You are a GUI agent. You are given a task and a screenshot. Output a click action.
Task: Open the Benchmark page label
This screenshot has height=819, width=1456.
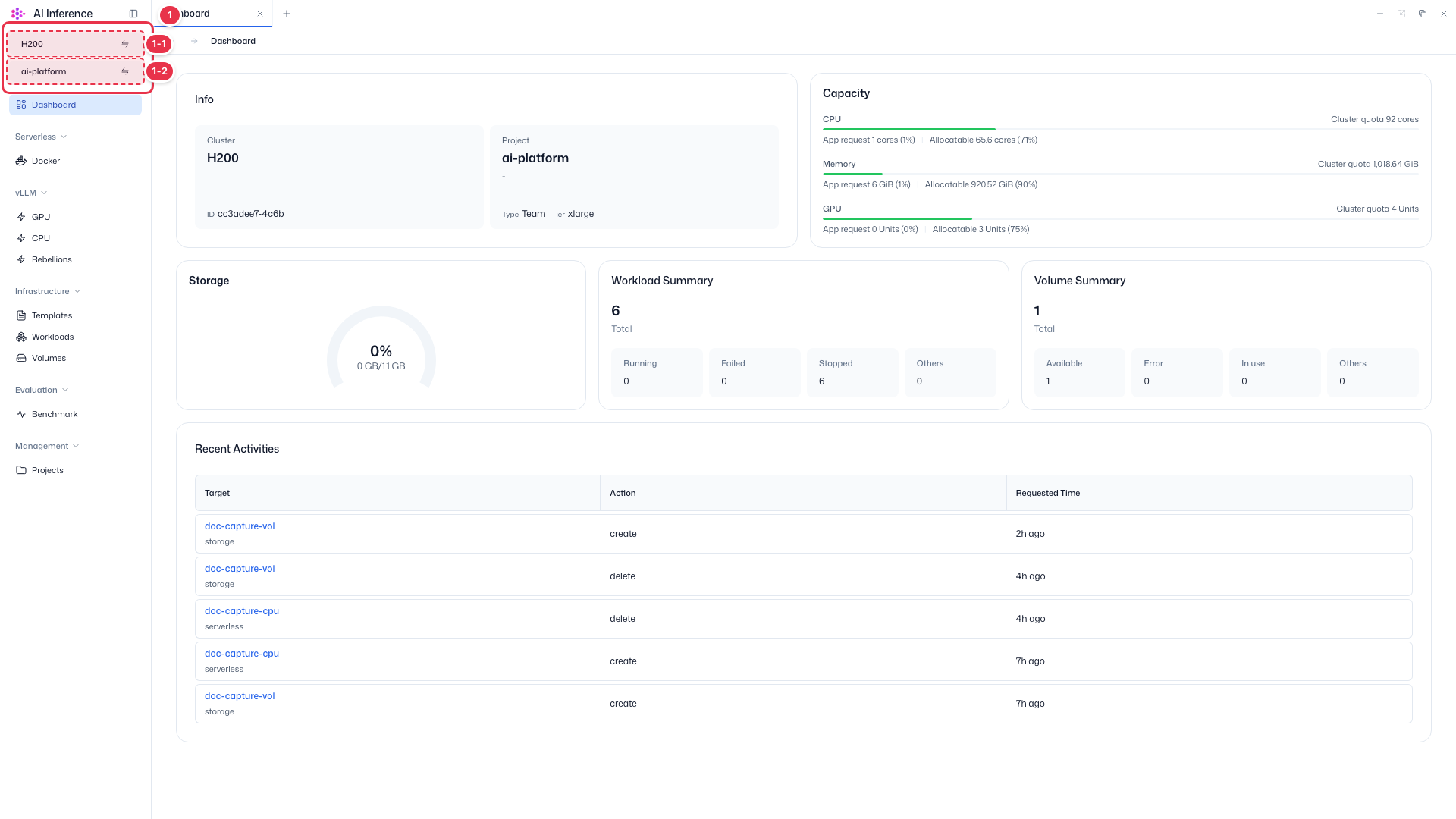coord(55,414)
